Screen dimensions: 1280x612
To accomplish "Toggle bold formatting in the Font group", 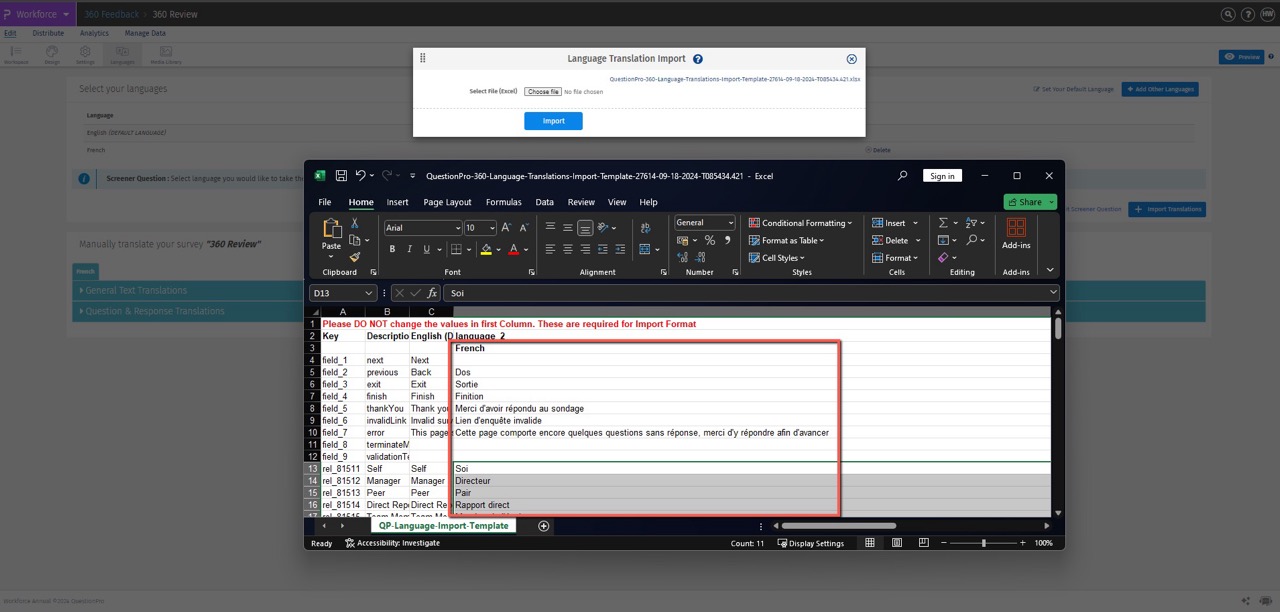I will (393, 247).
